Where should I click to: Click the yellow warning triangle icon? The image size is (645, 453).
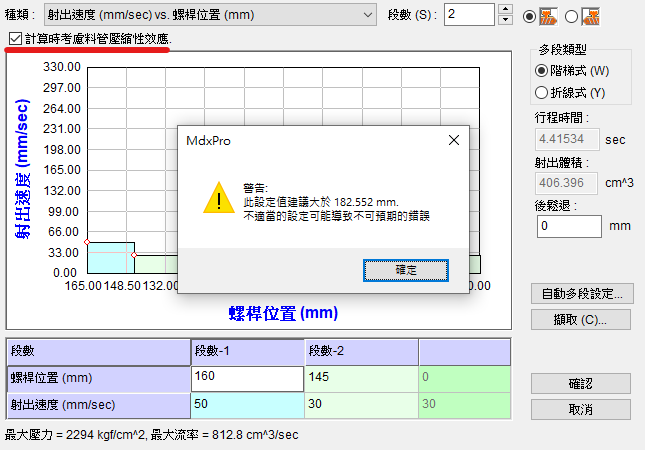click(x=216, y=199)
